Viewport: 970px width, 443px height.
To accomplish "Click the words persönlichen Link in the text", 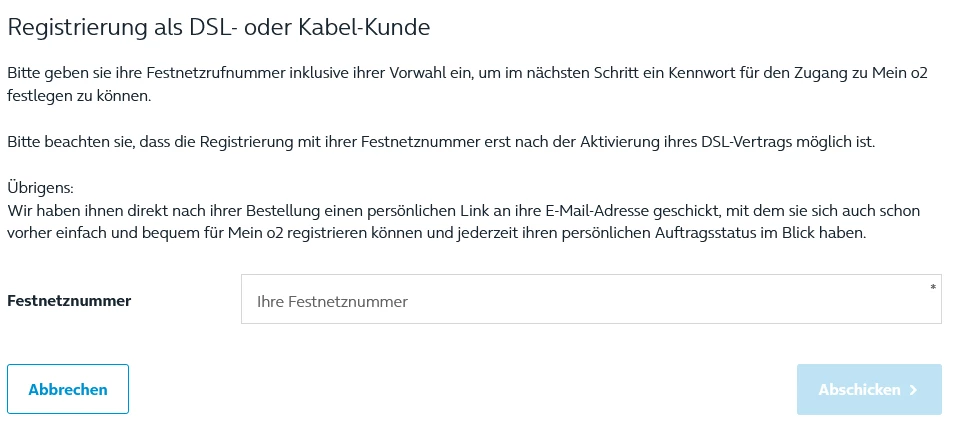I will click(445, 211).
